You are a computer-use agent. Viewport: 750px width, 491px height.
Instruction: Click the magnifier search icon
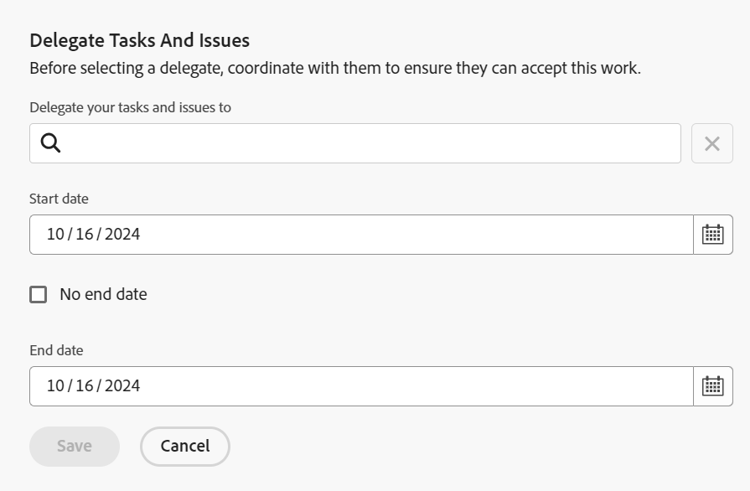(x=51, y=144)
